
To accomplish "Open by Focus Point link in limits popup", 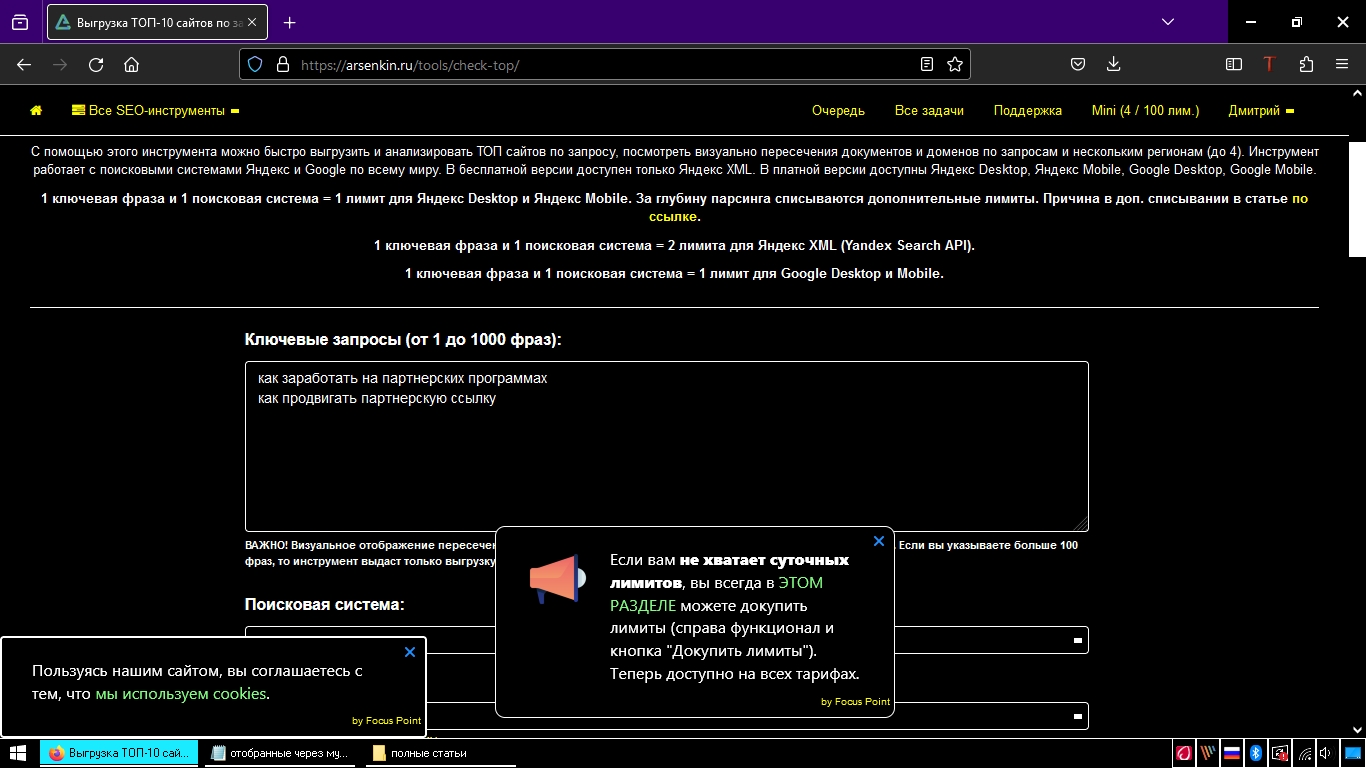I will (x=855, y=702).
